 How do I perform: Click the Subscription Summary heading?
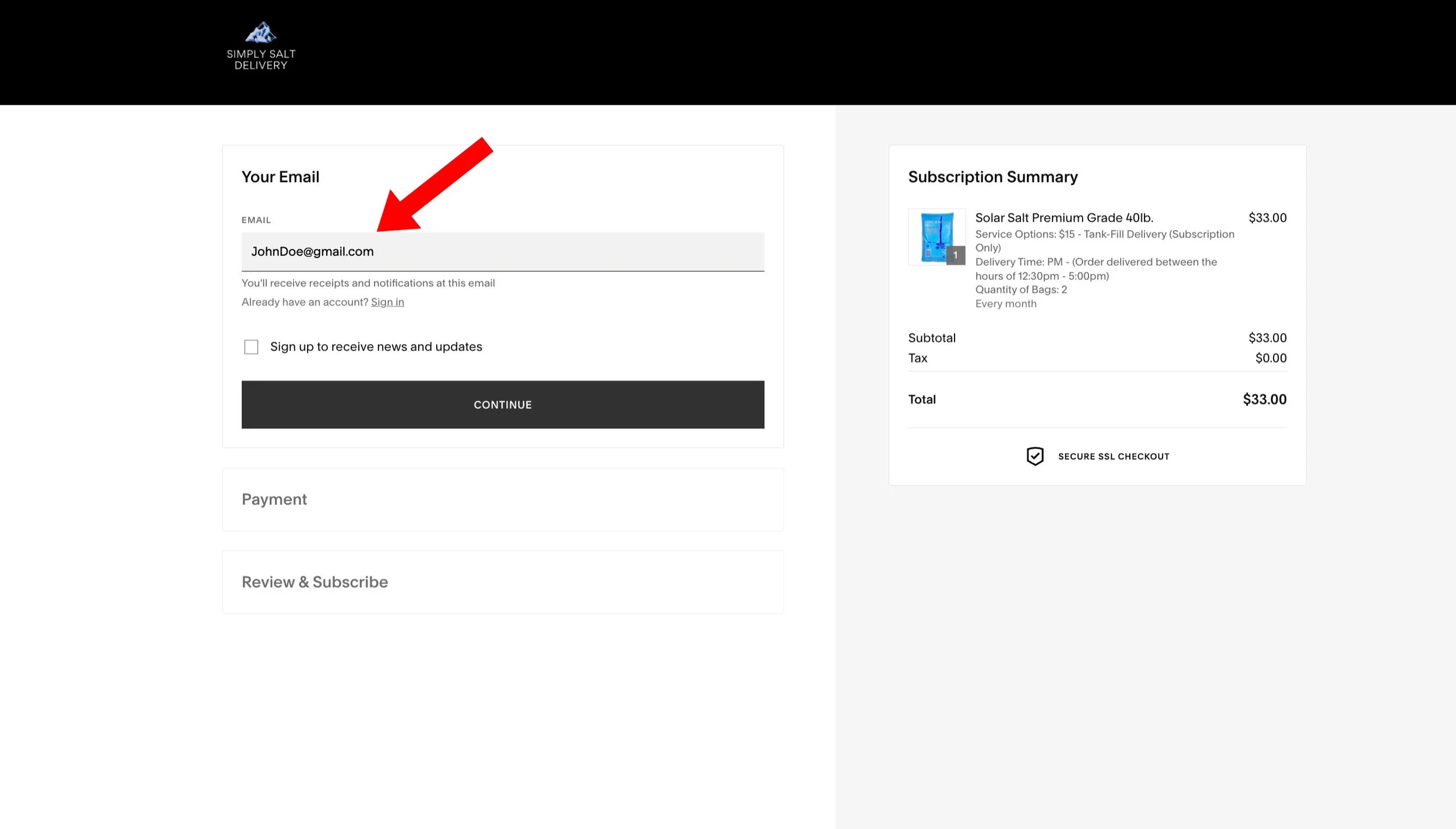(x=992, y=176)
